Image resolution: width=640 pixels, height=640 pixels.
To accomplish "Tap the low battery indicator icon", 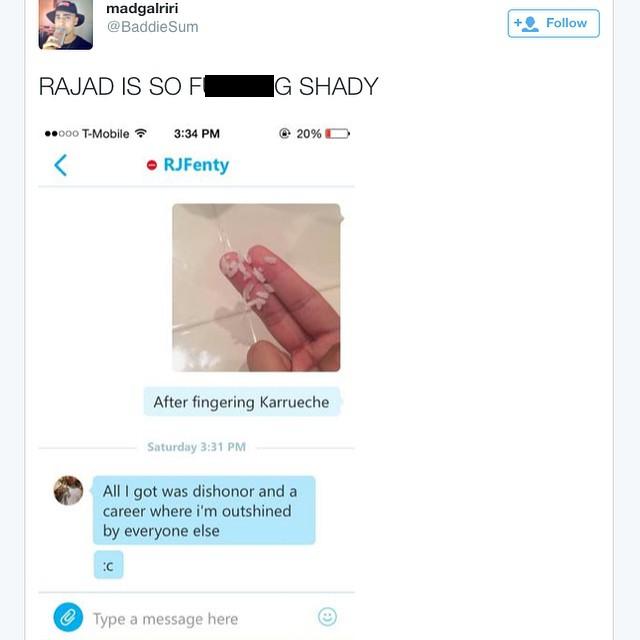I will pyautogui.click(x=338, y=133).
